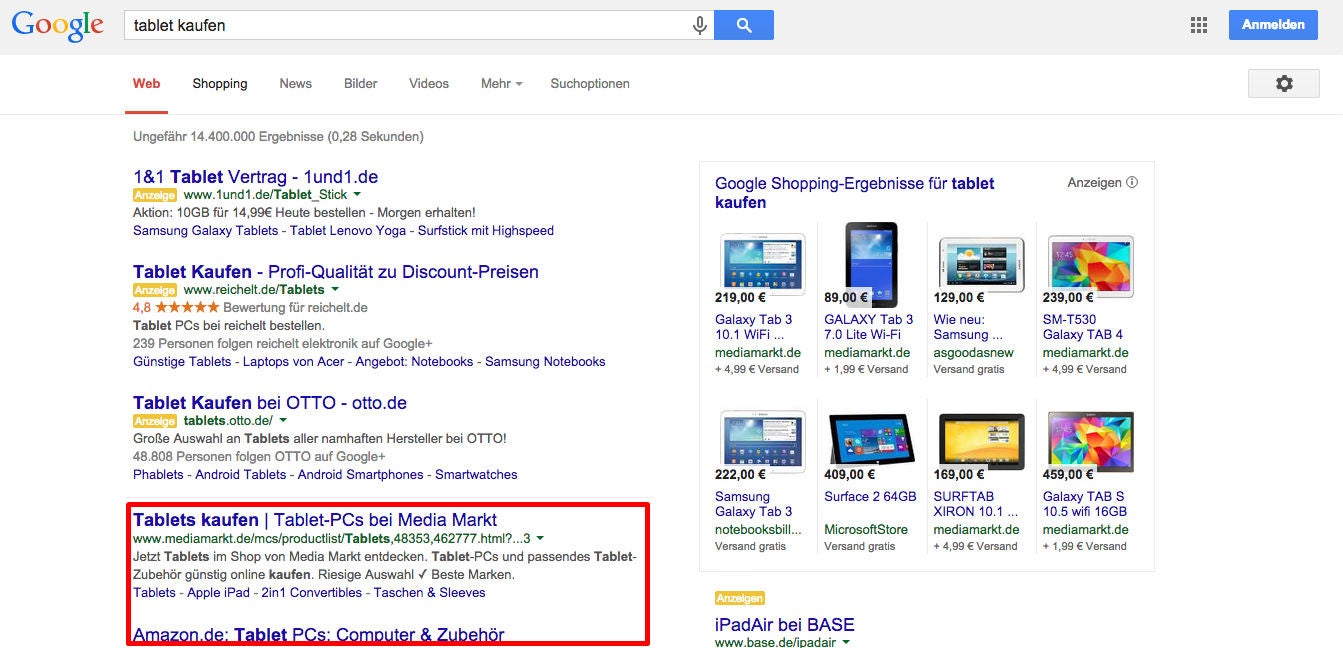
Task: Open Surface 2 64GB product link
Action: click(x=870, y=497)
